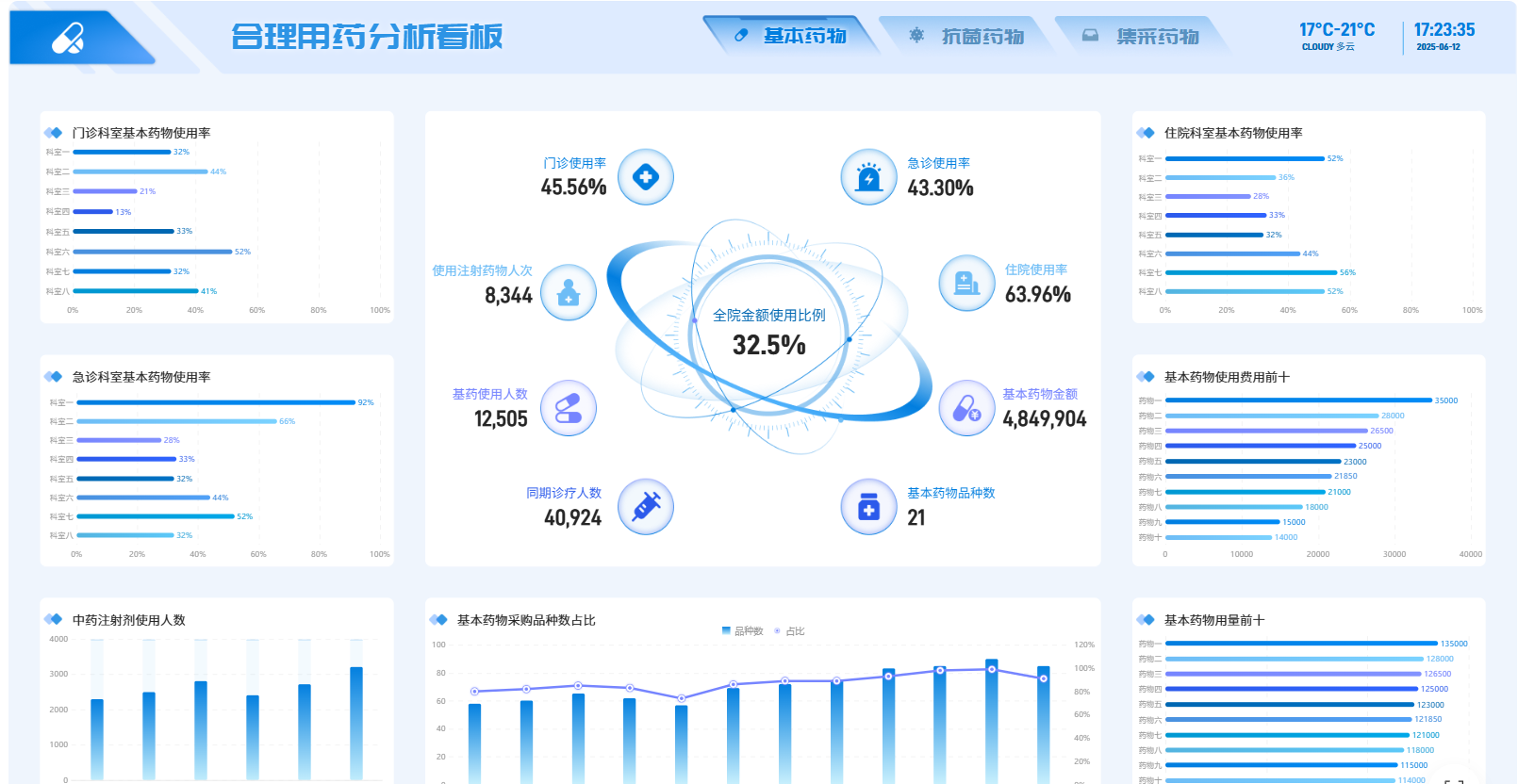Click the pill icon on 基本药物 tab
Screen dimensions: 1518x784
(x=741, y=36)
